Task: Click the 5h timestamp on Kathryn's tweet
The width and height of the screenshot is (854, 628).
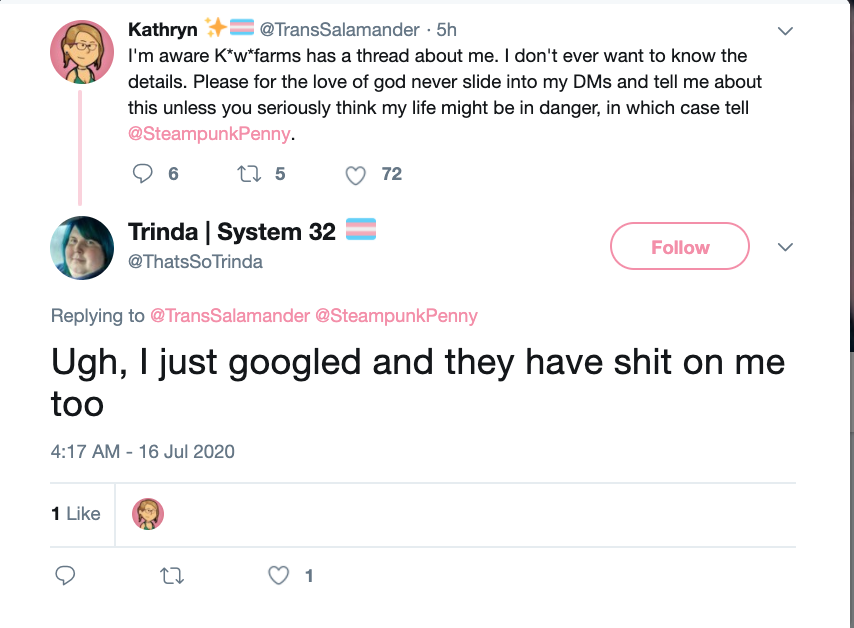Action: pyautogui.click(x=447, y=29)
